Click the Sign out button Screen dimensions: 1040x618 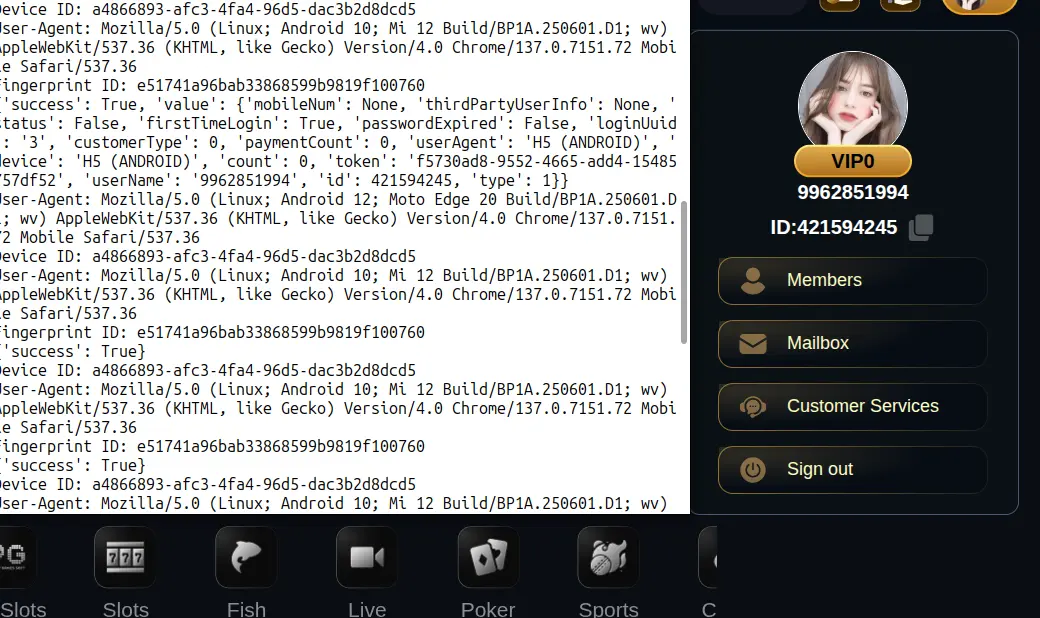pyautogui.click(x=852, y=469)
